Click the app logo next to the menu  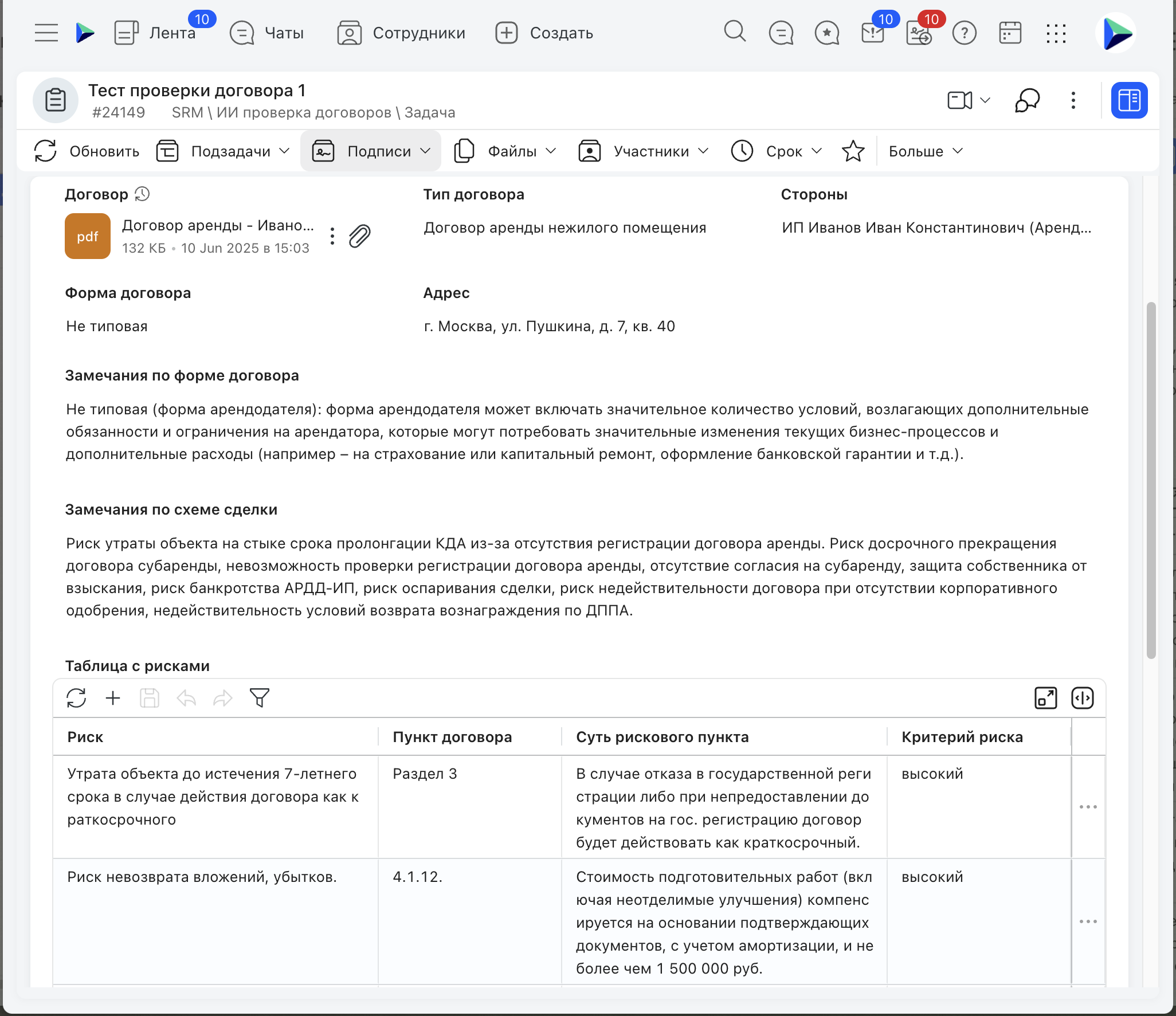tap(85, 33)
